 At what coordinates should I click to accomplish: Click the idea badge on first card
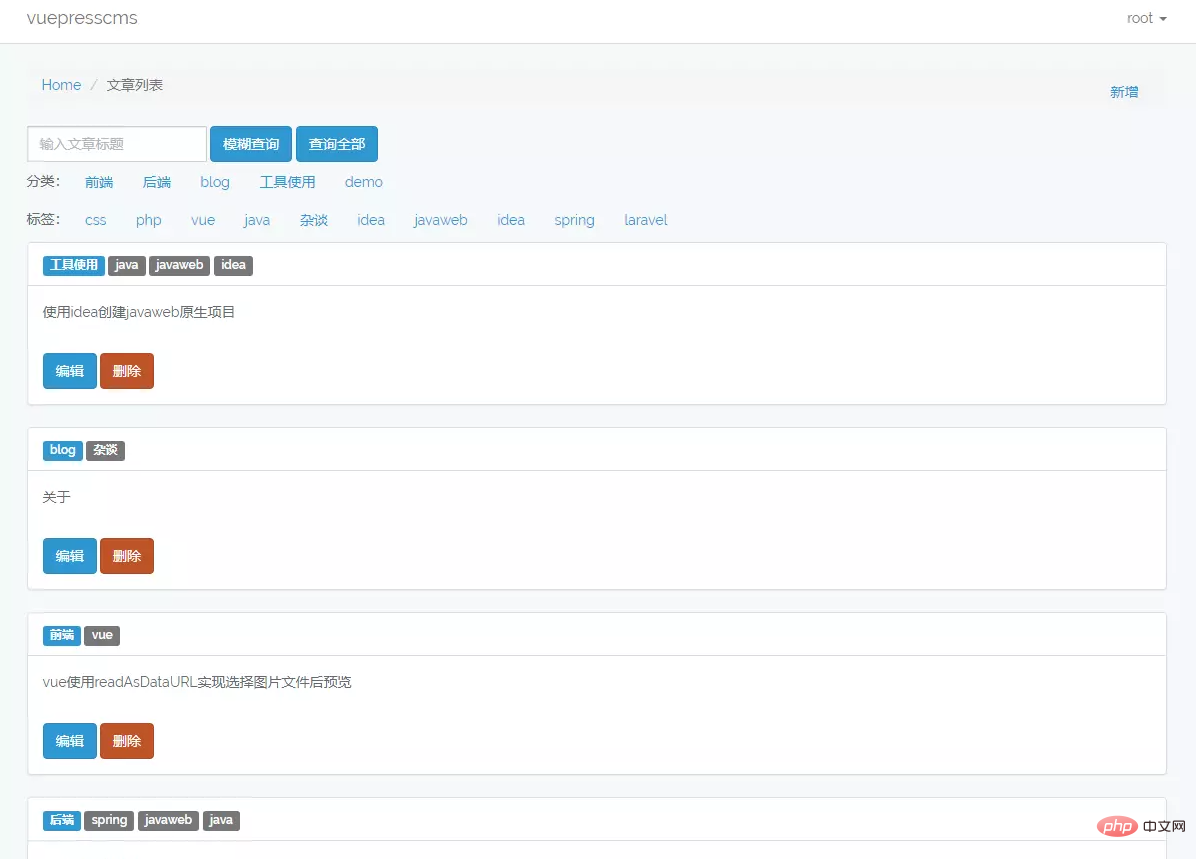(233, 265)
